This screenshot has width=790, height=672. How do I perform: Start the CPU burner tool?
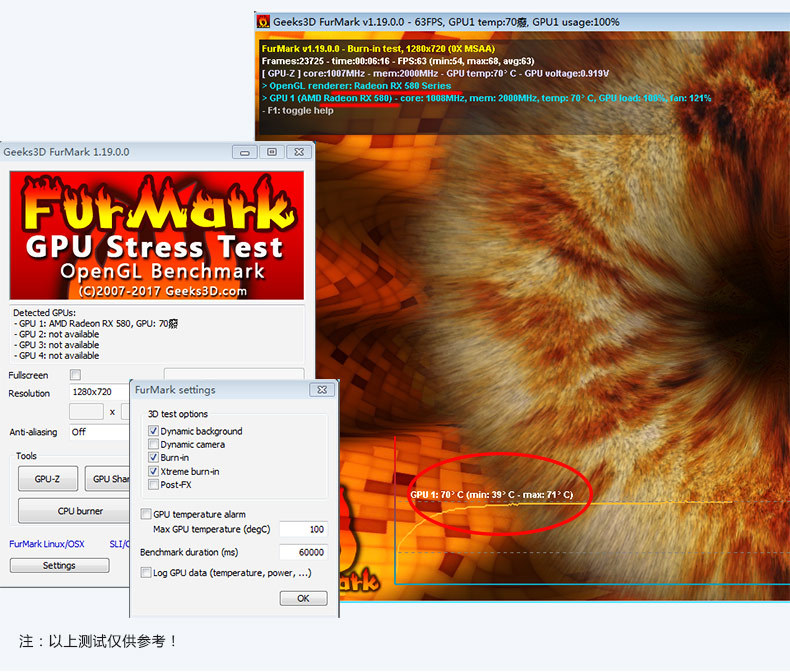tap(74, 511)
